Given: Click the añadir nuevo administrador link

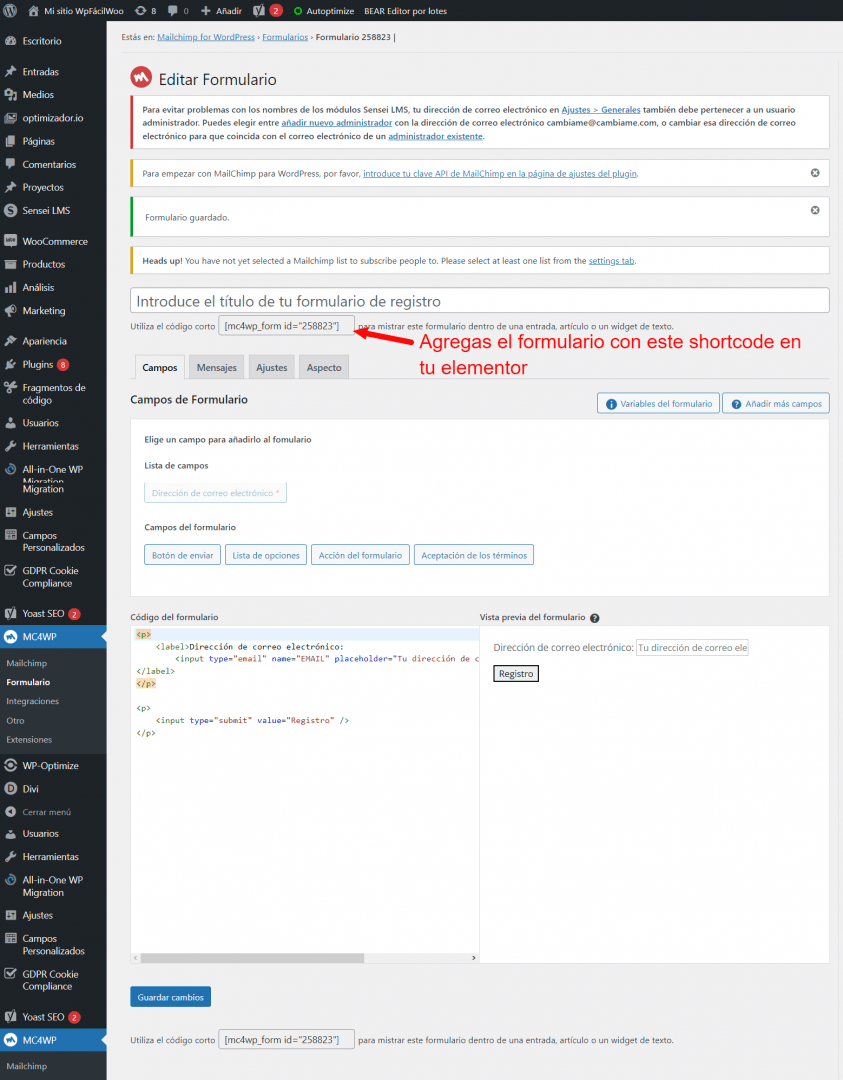Looking at the screenshot, I should (337, 123).
